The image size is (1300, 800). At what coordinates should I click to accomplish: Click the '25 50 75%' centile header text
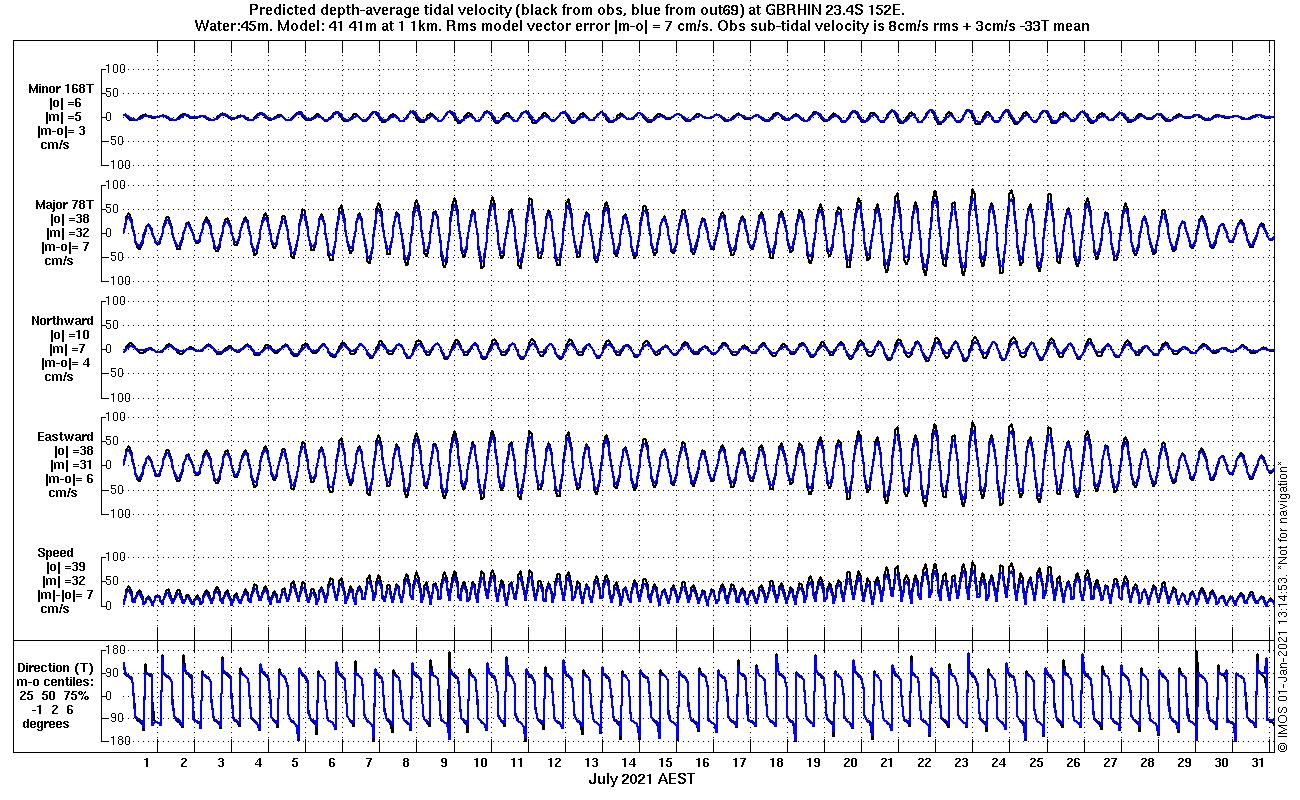coord(56,695)
